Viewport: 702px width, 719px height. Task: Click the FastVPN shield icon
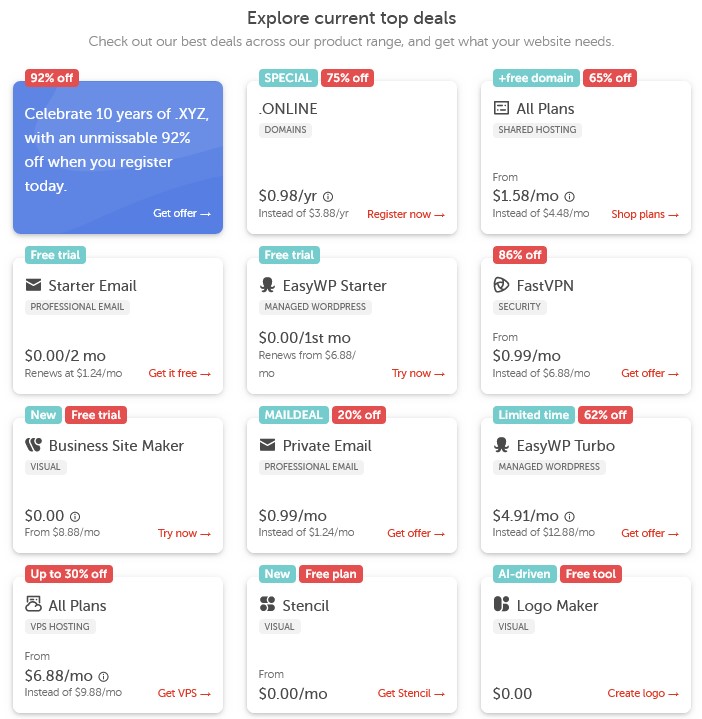tap(501, 285)
